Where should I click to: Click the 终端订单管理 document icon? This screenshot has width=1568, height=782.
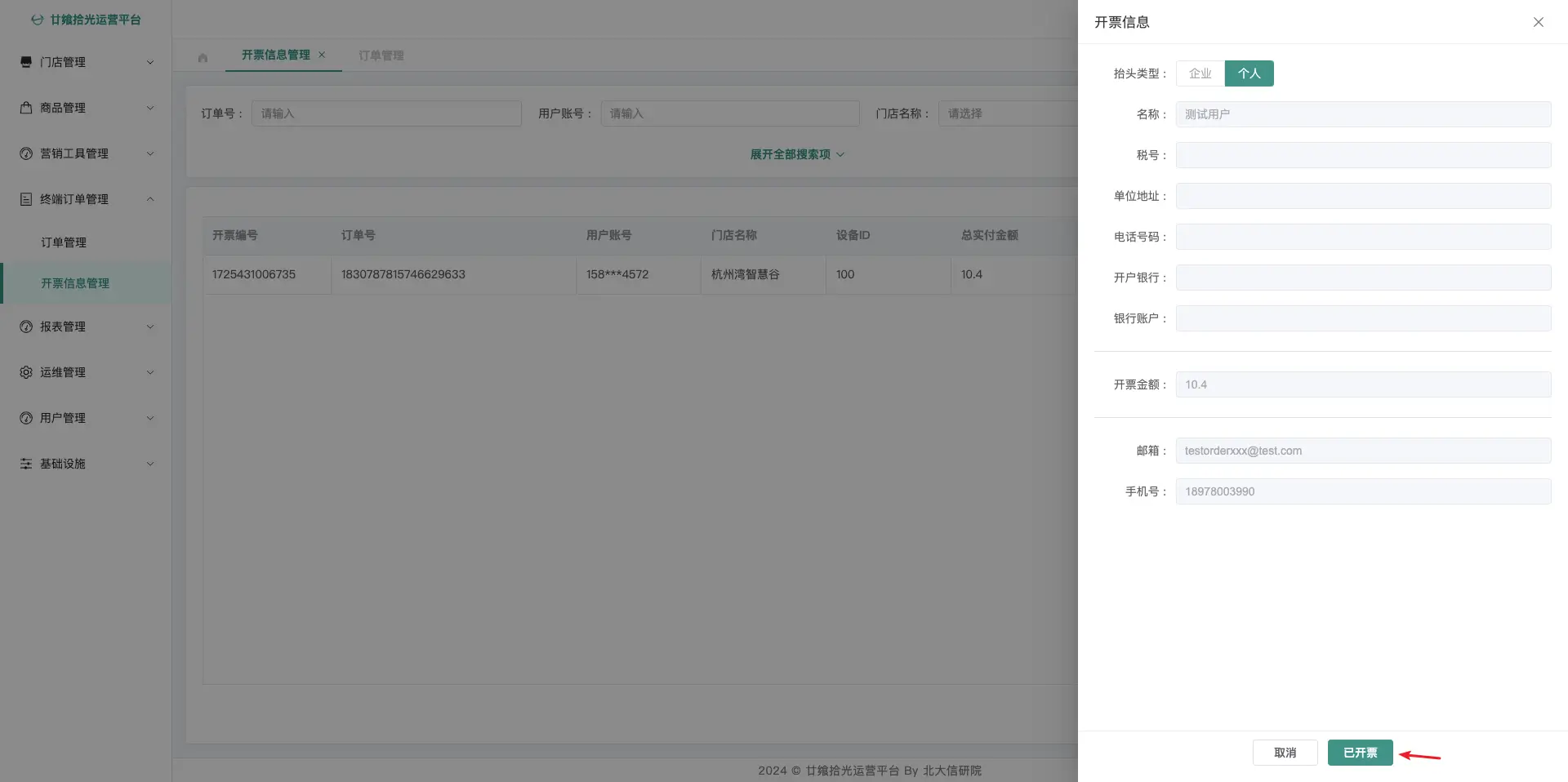(x=26, y=199)
